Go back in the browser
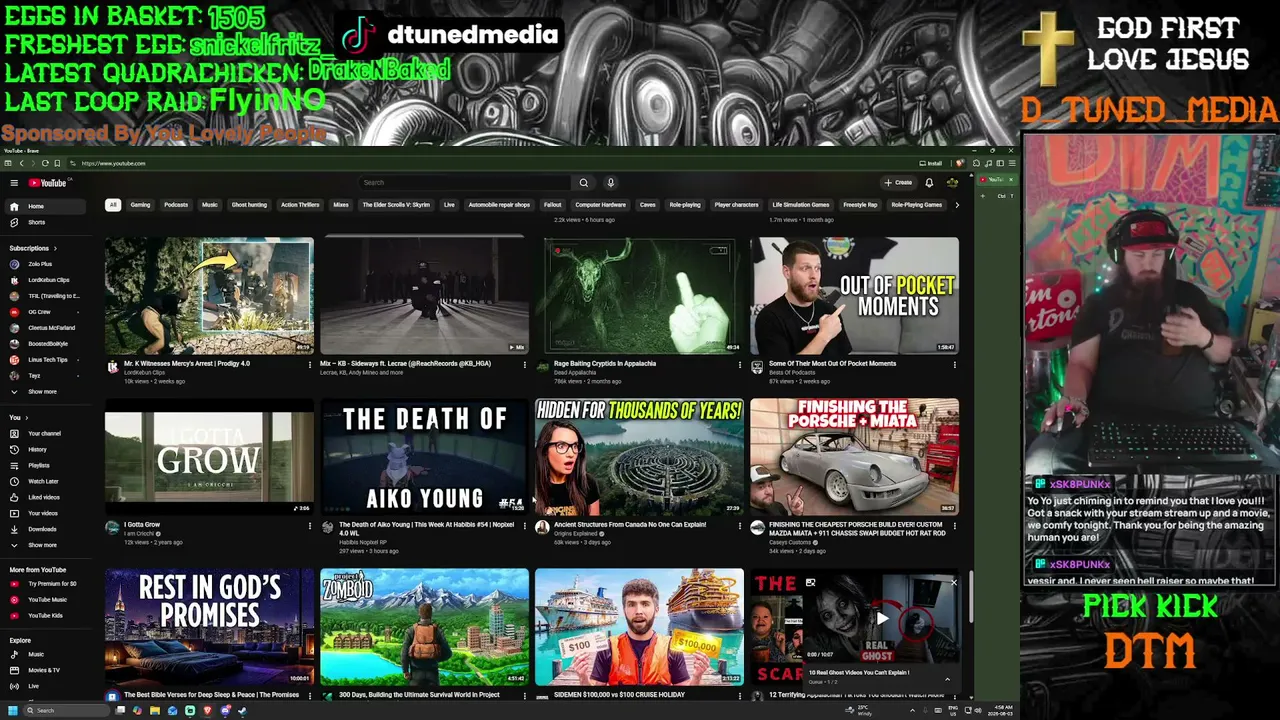 [21, 163]
